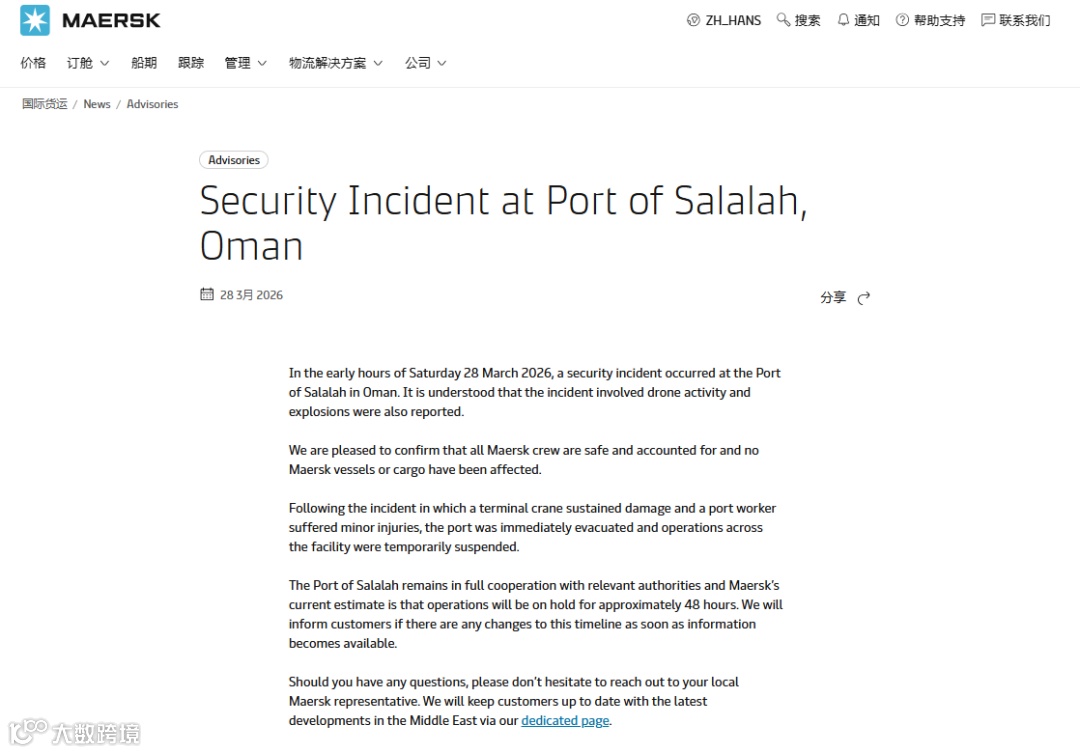Viewport: 1080px width, 753px height.
Task: Expand the 管理 dropdown menu
Action: click(x=245, y=63)
